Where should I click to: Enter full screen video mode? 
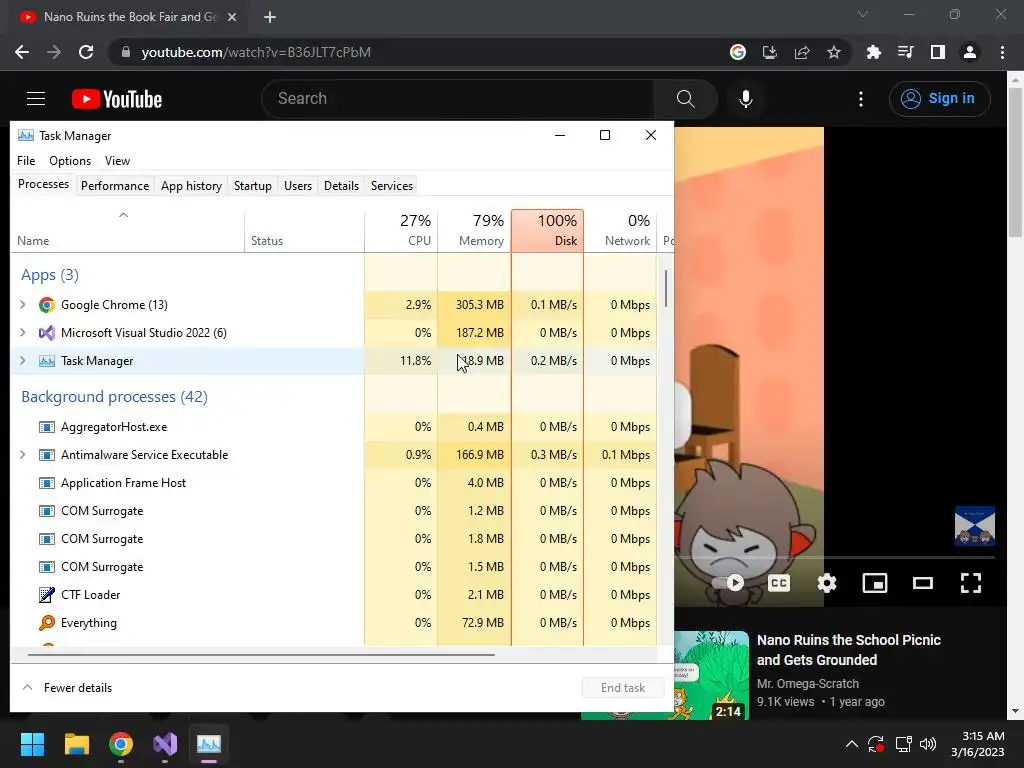pos(970,583)
